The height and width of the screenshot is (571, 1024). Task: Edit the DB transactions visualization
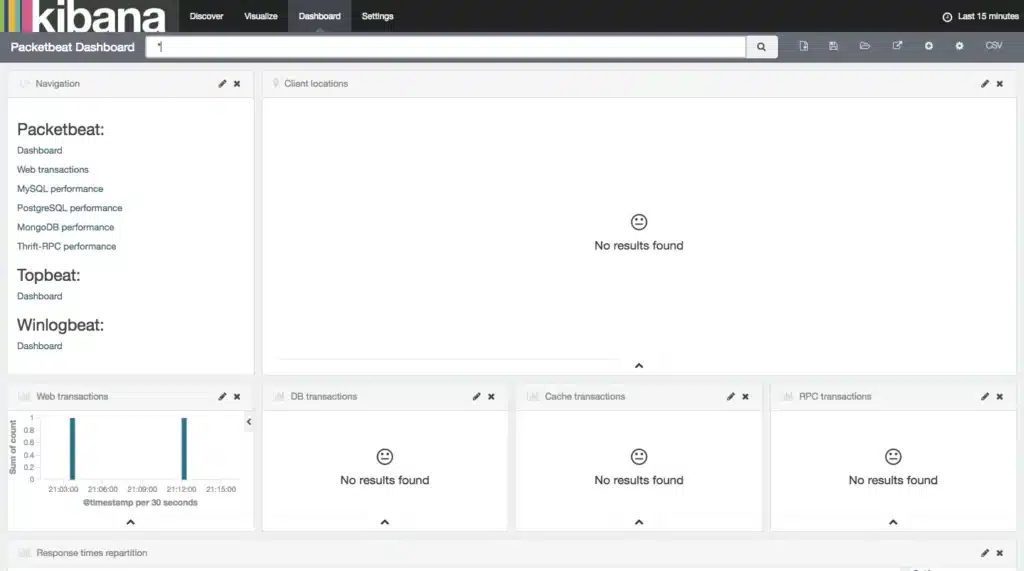coord(477,397)
